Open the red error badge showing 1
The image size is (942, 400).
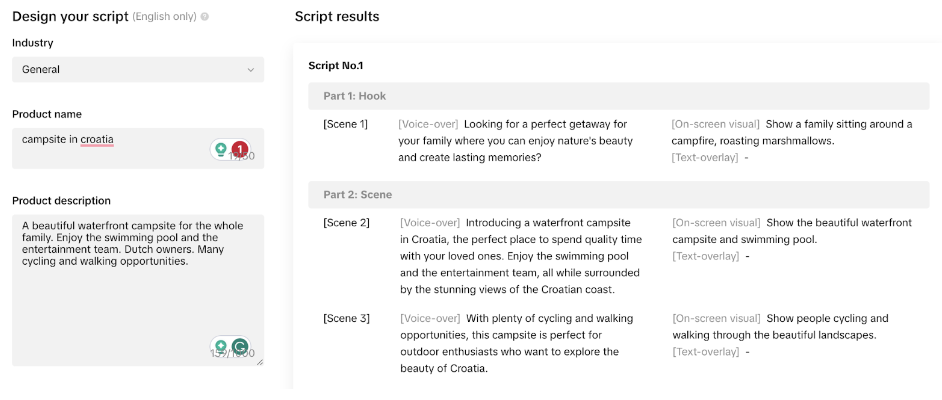[x=240, y=148]
